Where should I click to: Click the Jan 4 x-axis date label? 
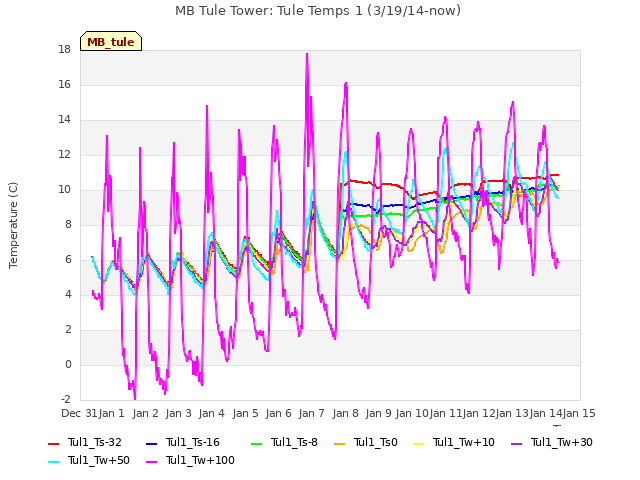click(212, 413)
